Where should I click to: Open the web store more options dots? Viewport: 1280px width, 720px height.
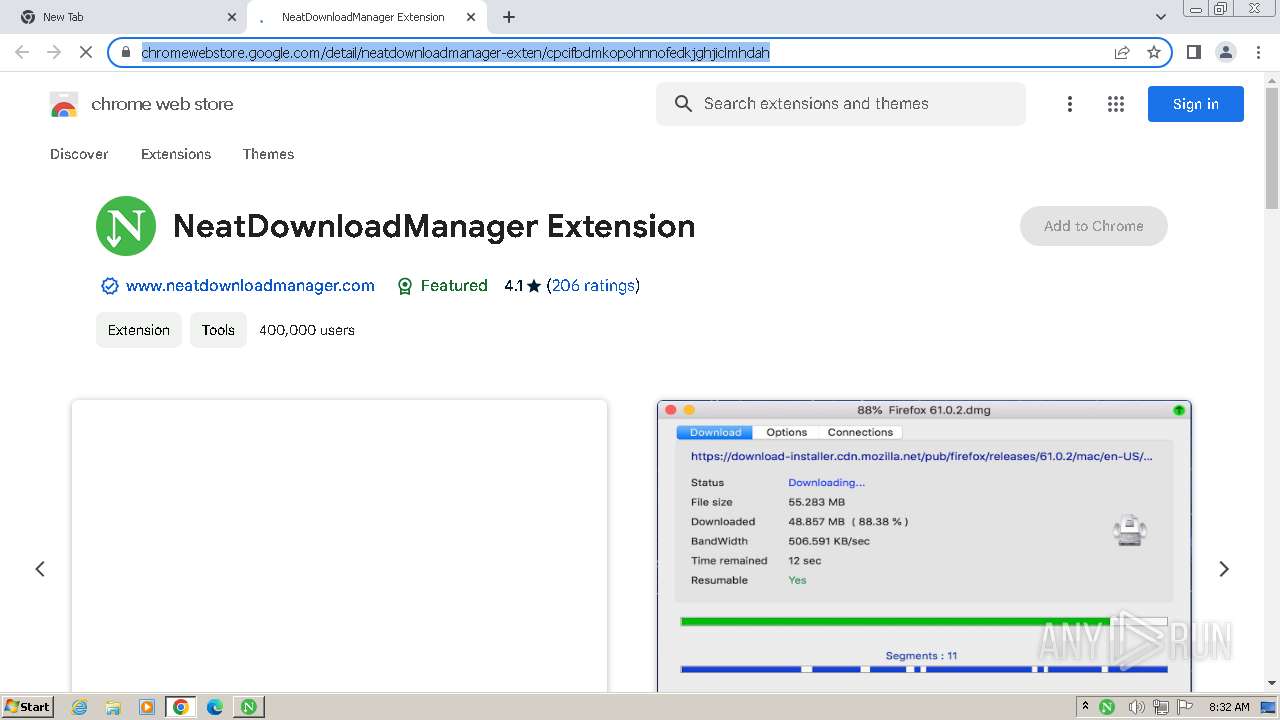pos(1070,104)
